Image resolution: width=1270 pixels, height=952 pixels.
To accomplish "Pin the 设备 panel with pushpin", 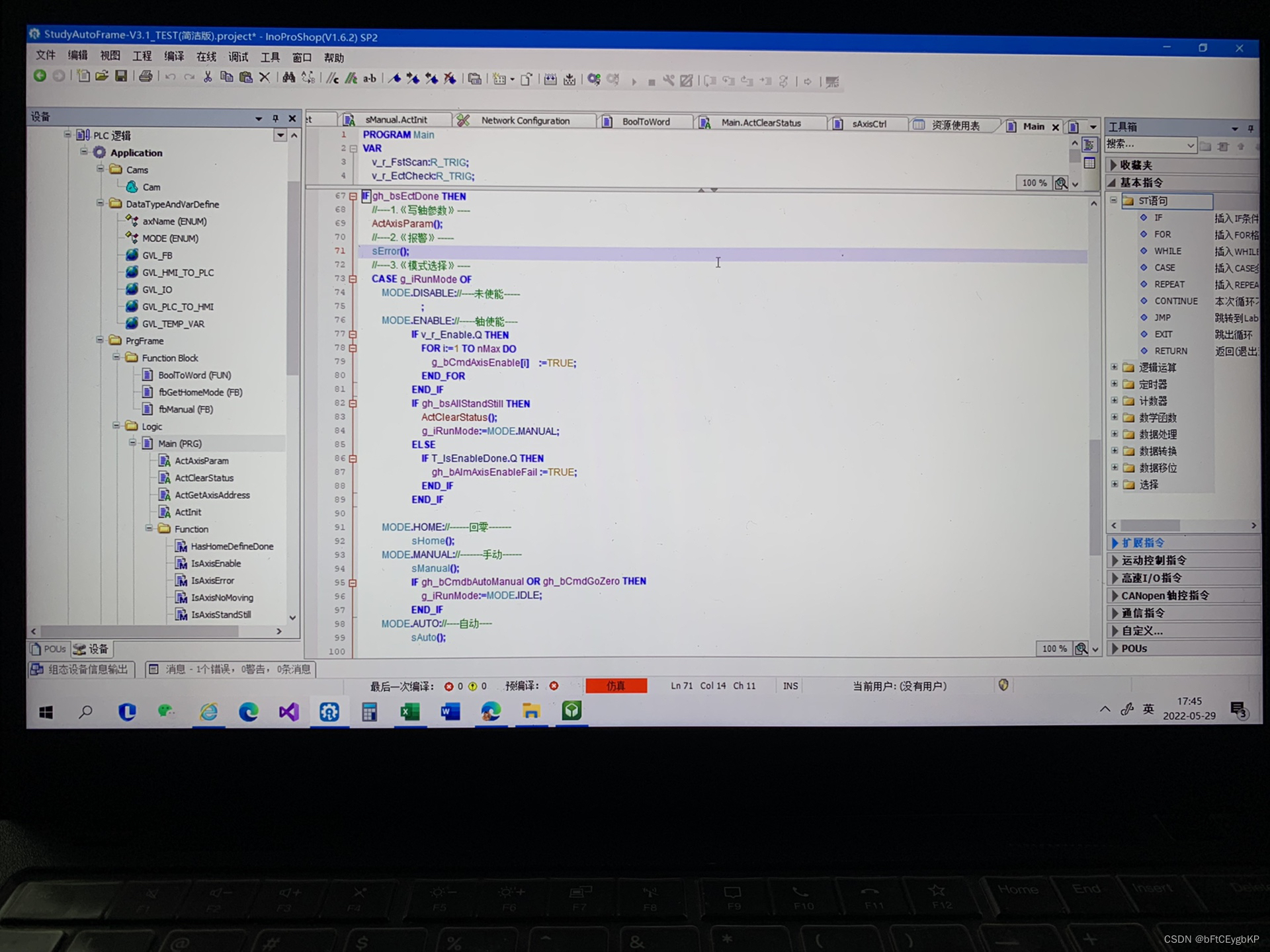I will pyautogui.click(x=275, y=118).
